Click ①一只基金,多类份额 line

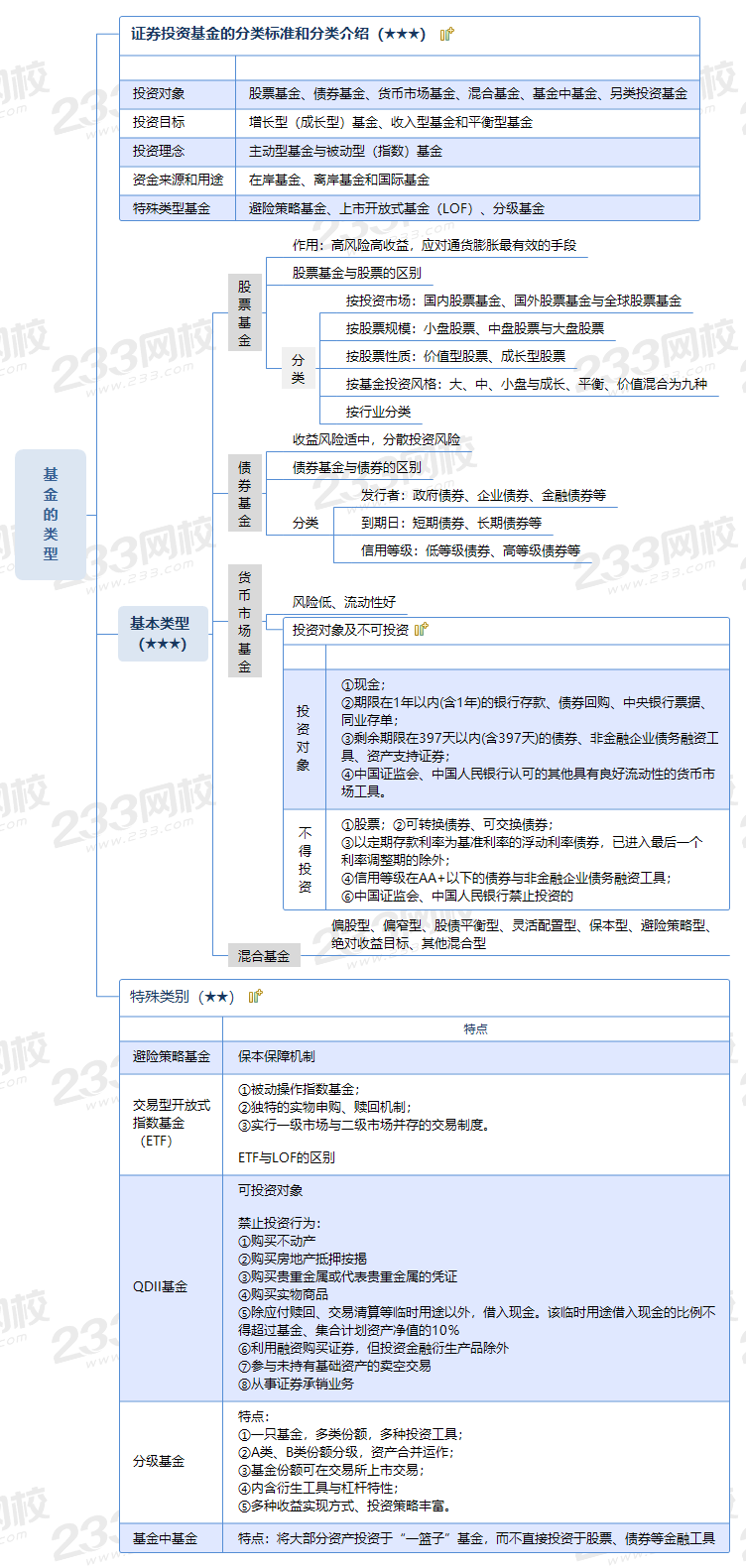(x=350, y=1434)
